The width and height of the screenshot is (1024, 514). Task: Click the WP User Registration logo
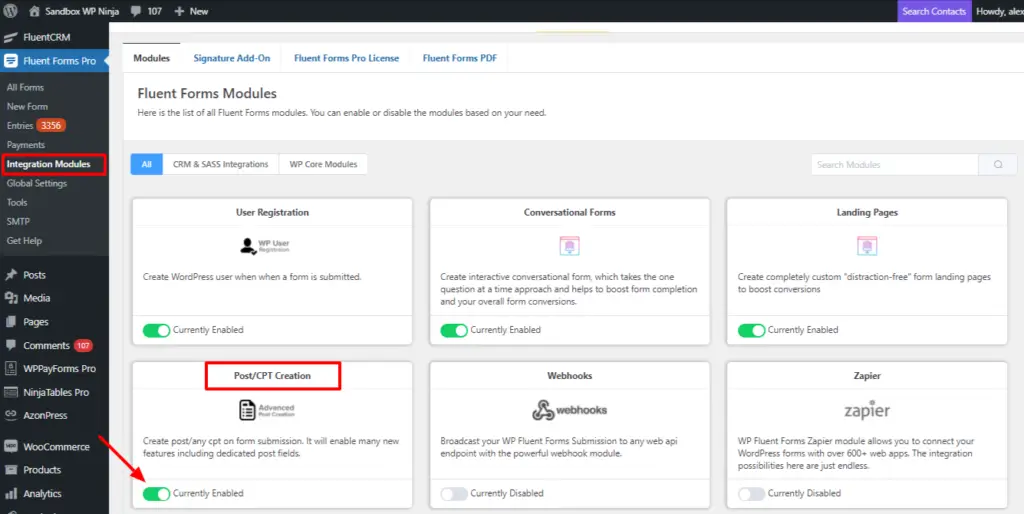point(264,246)
